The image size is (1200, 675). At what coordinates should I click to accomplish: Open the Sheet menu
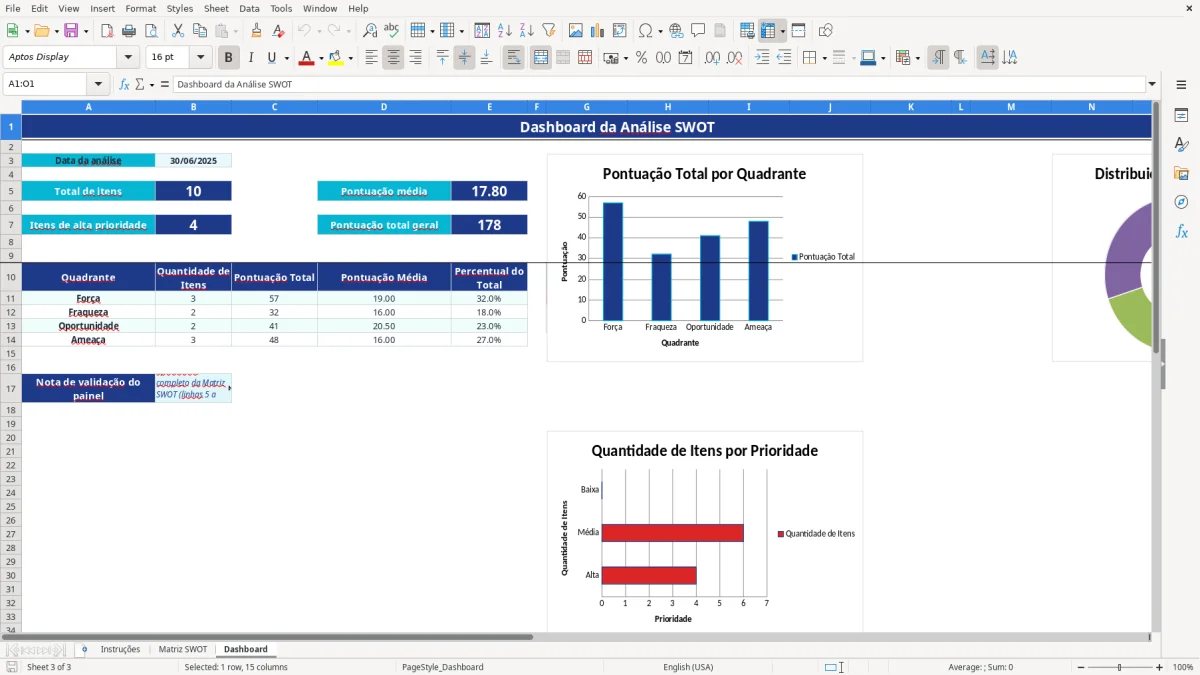[x=216, y=8]
